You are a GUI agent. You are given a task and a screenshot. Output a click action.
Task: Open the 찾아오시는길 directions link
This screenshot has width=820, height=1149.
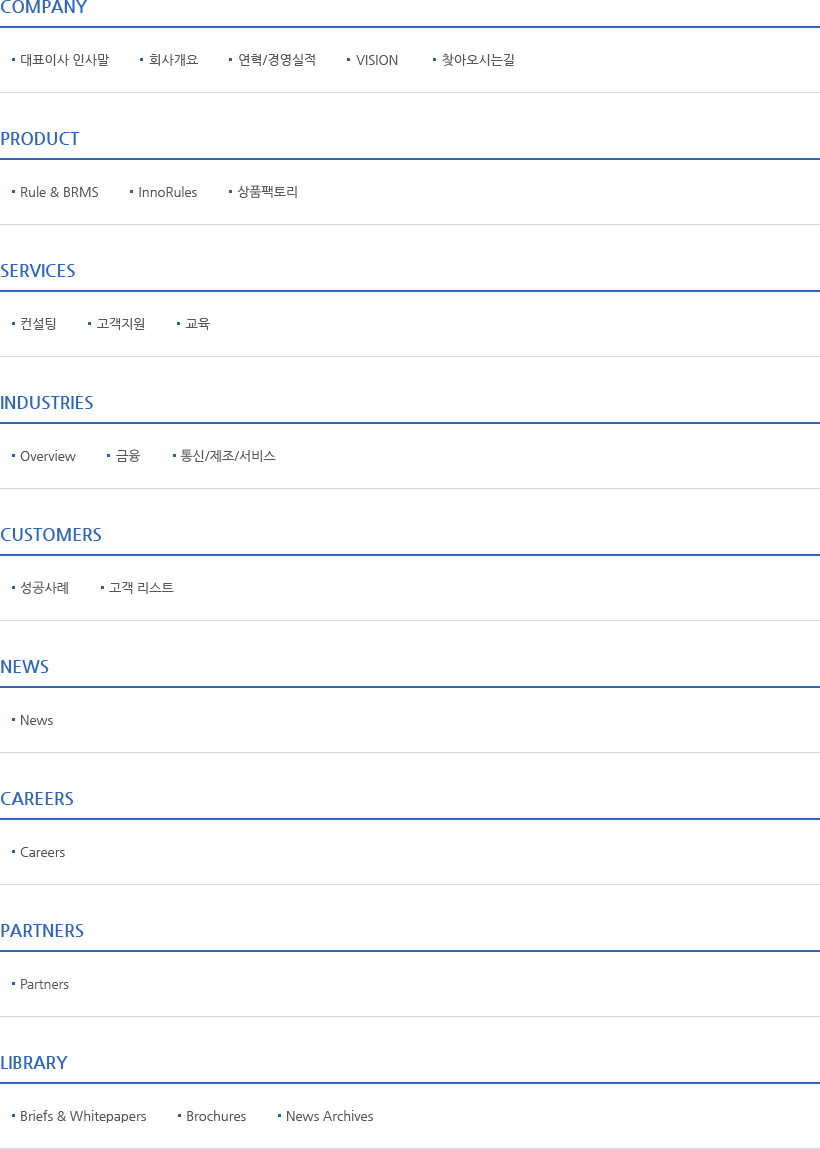click(x=478, y=60)
